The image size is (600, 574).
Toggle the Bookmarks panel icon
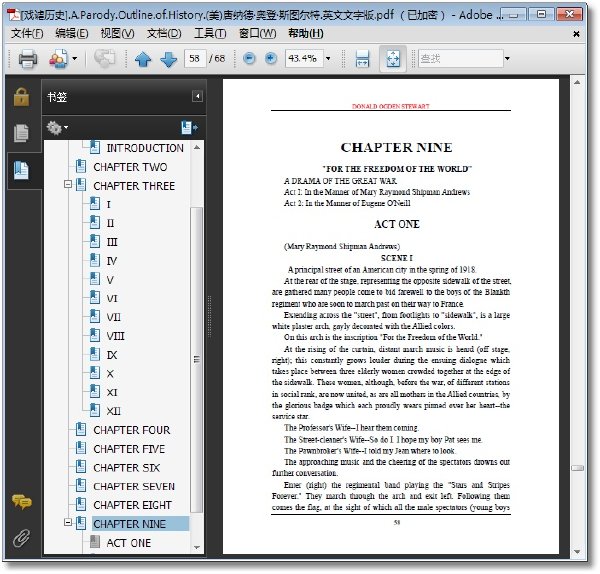(x=21, y=170)
